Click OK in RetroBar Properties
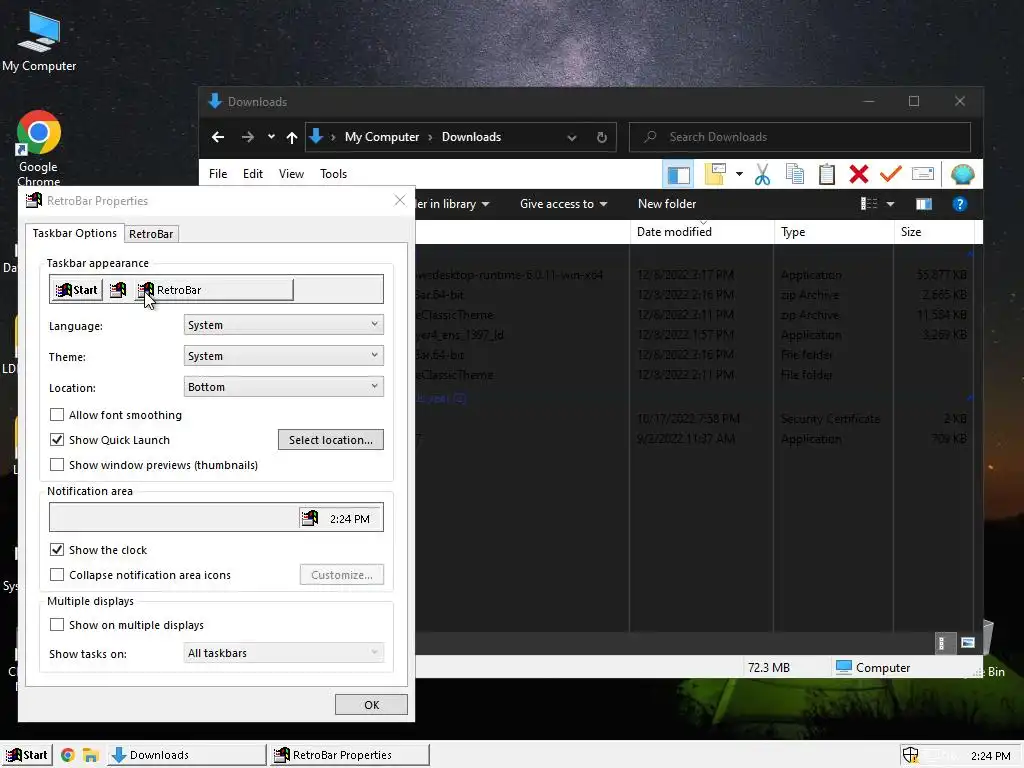The width and height of the screenshot is (1024, 768). [372, 705]
